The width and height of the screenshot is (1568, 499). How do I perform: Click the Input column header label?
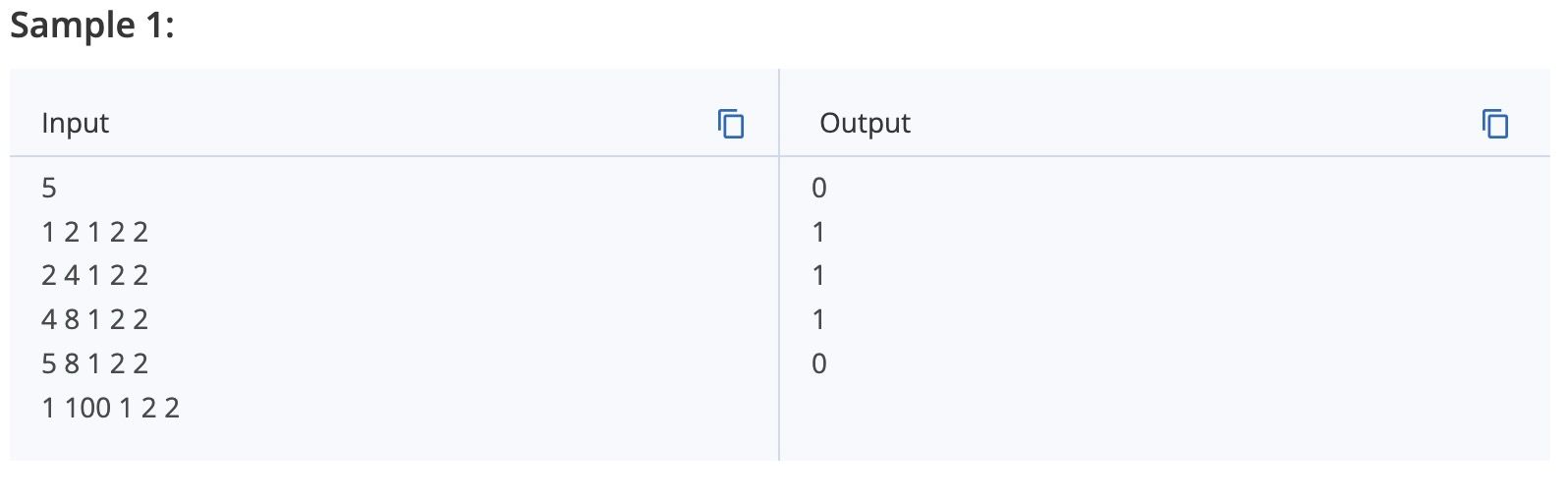(x=76, y=123)
